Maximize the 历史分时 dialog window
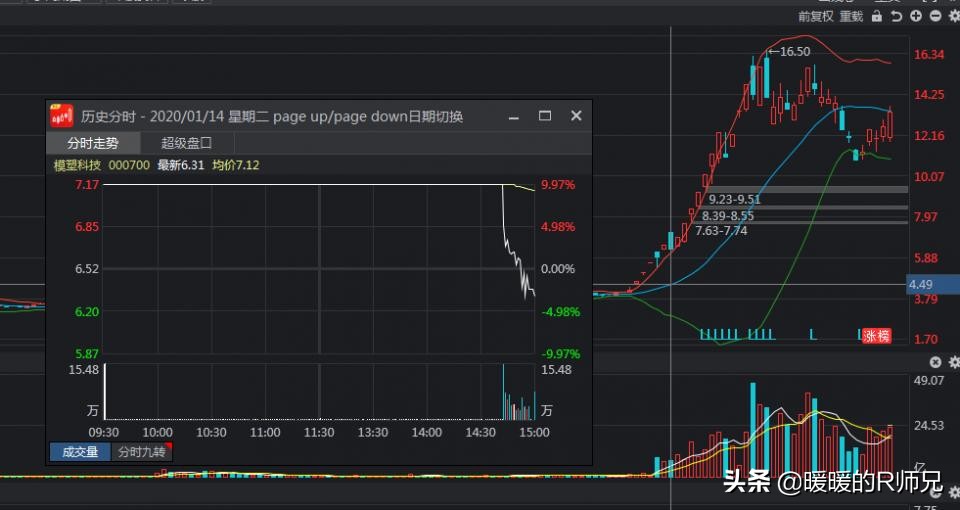This screenshot has width=960, height=510. [545, 116]
